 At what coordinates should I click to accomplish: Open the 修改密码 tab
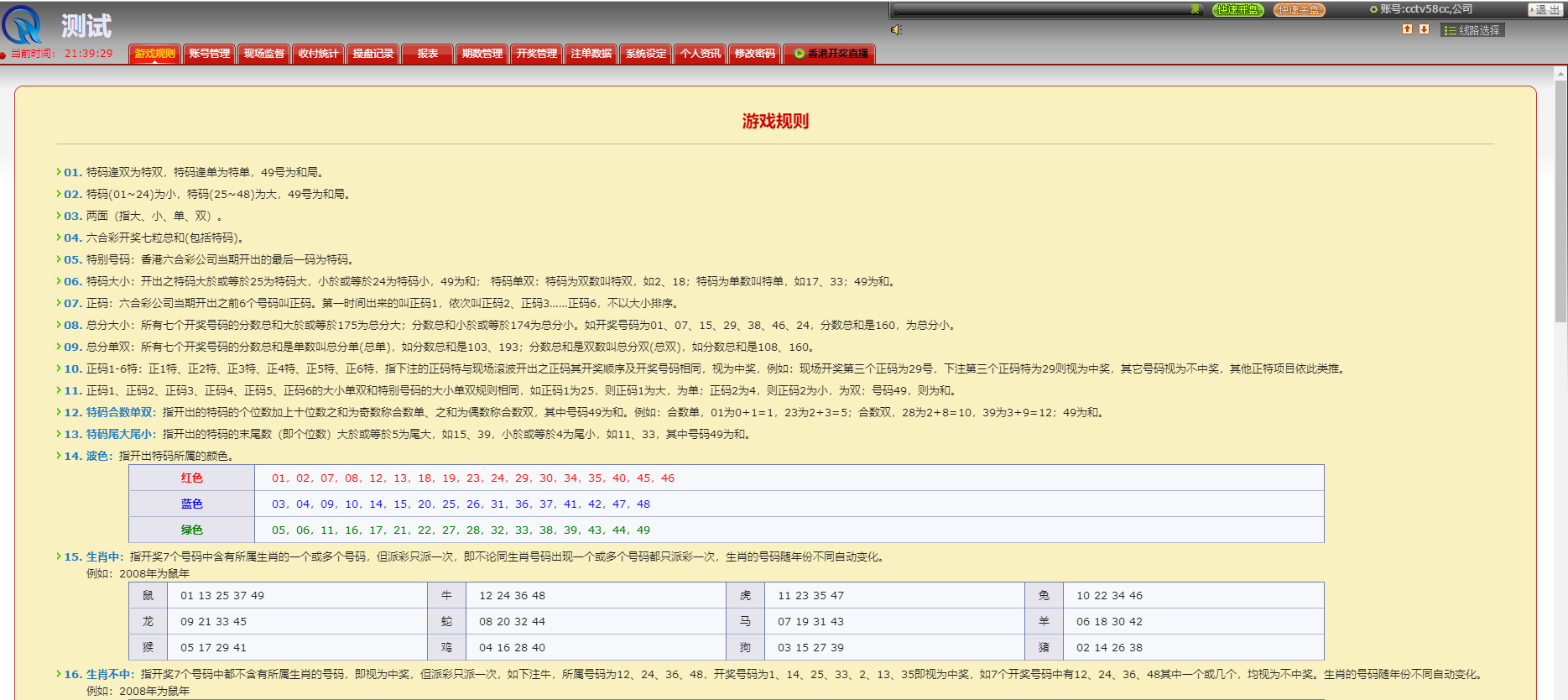pos(755,54)
